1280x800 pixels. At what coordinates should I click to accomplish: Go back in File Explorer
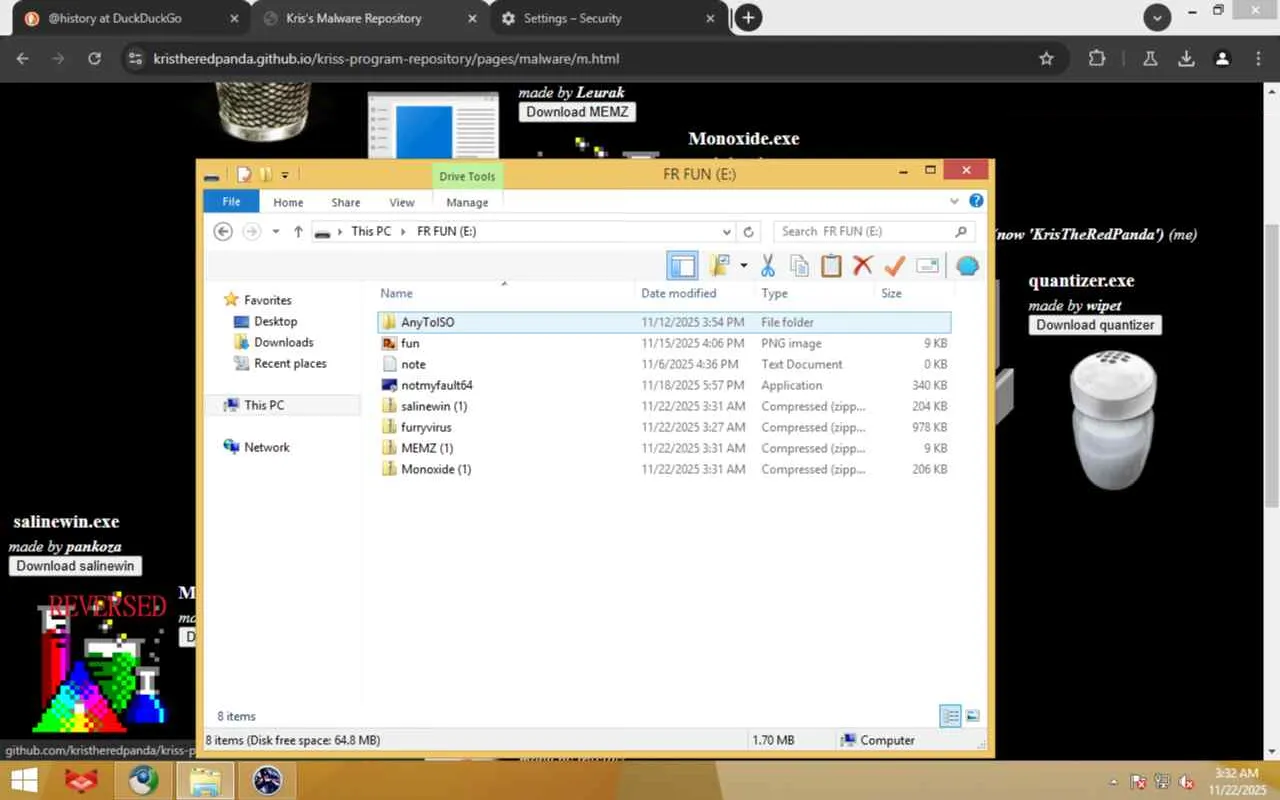[223, 231]
